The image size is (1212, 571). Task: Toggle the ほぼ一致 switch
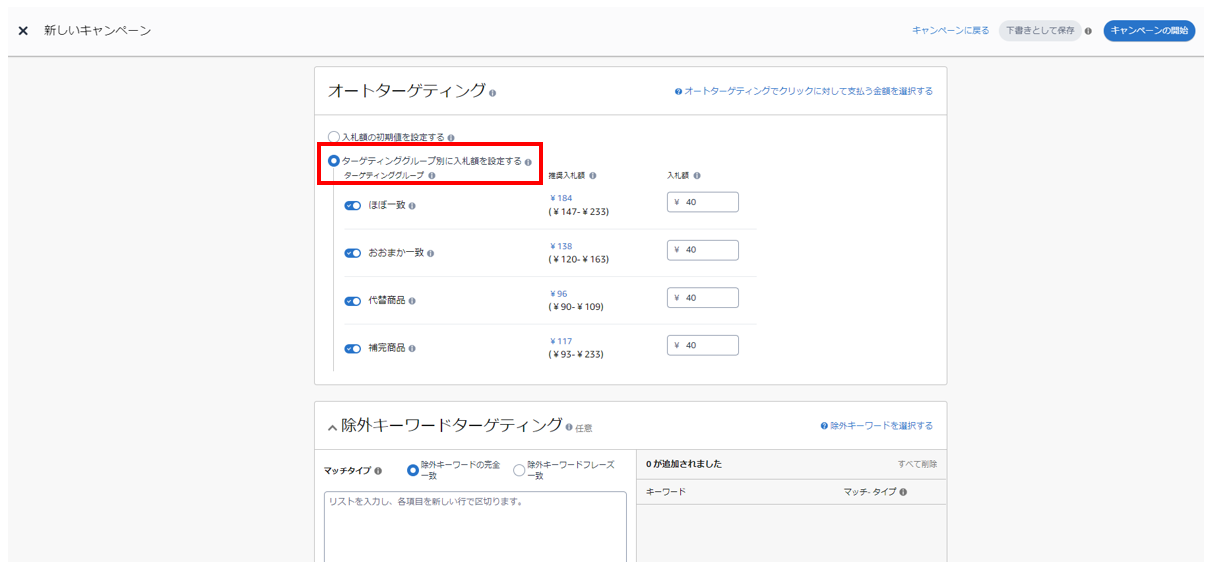[x=353, y=206]
